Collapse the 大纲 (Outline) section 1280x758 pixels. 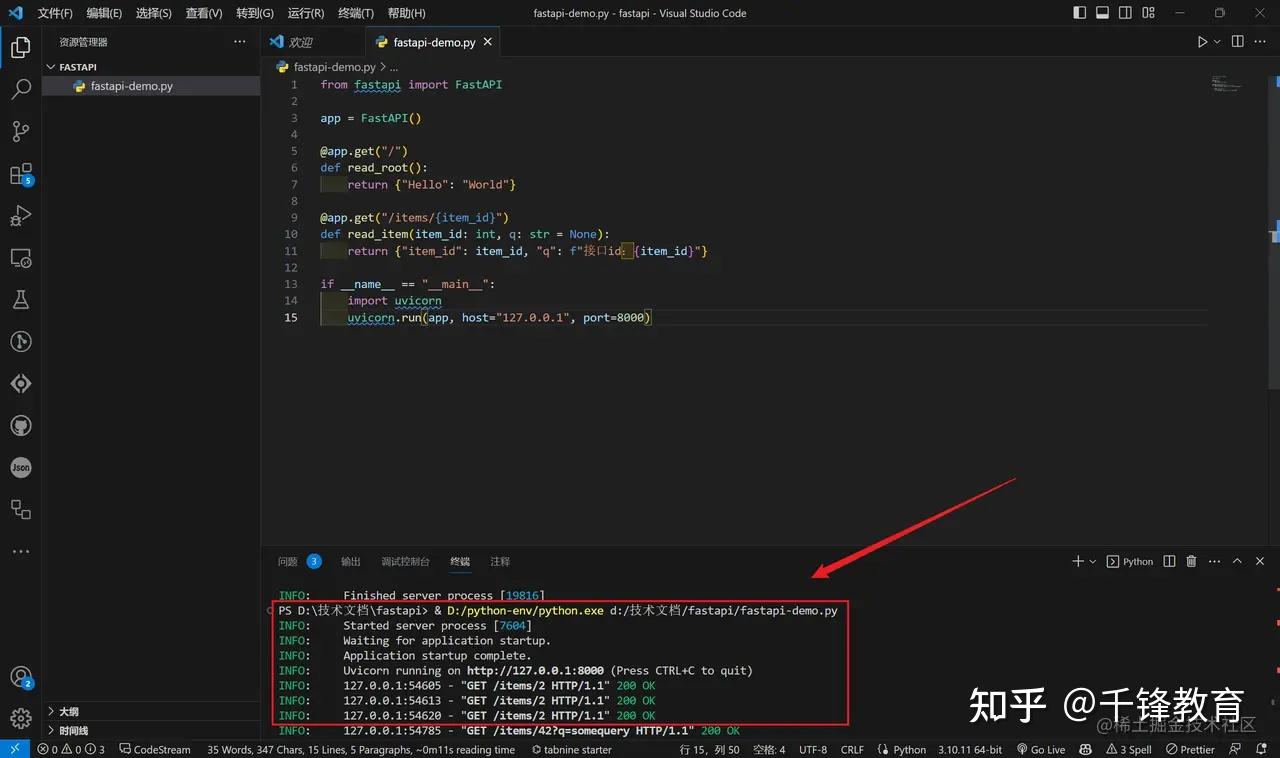70,711
